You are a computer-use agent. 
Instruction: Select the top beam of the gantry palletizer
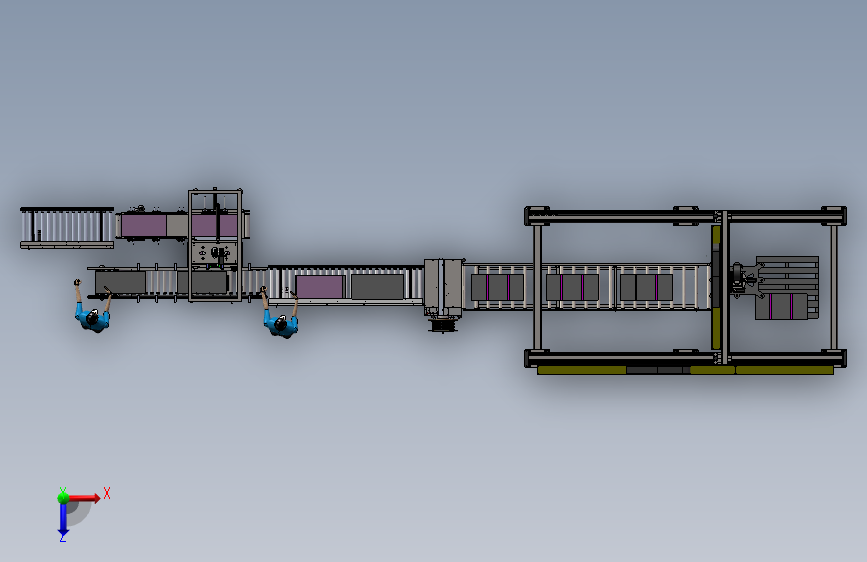(685, 216)
